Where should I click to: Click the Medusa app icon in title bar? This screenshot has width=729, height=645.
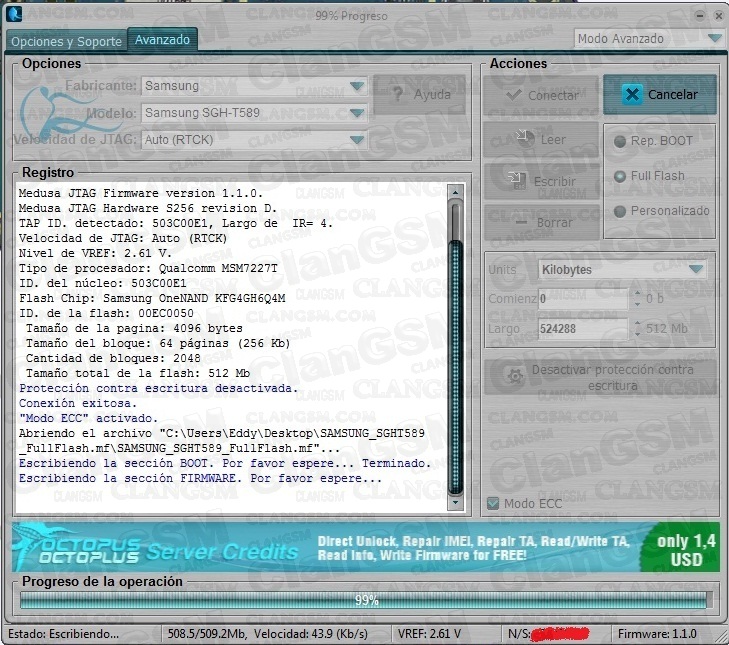14,13
